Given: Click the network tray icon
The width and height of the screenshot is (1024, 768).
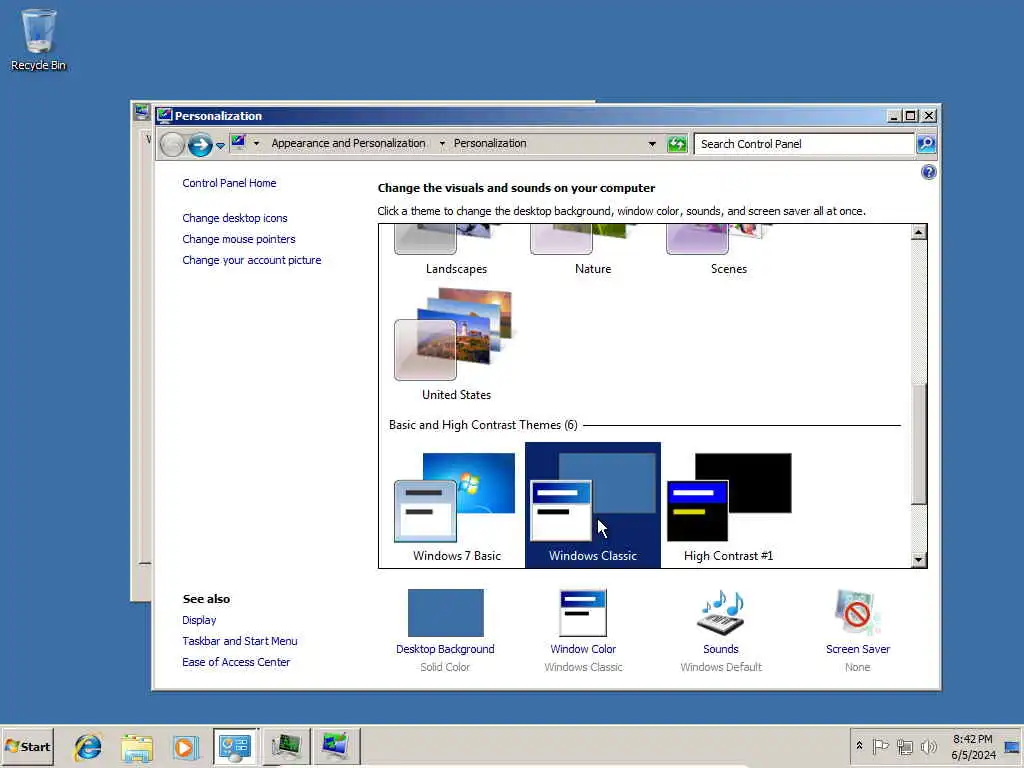Looking at the screenshot, I should click(904, 746).
